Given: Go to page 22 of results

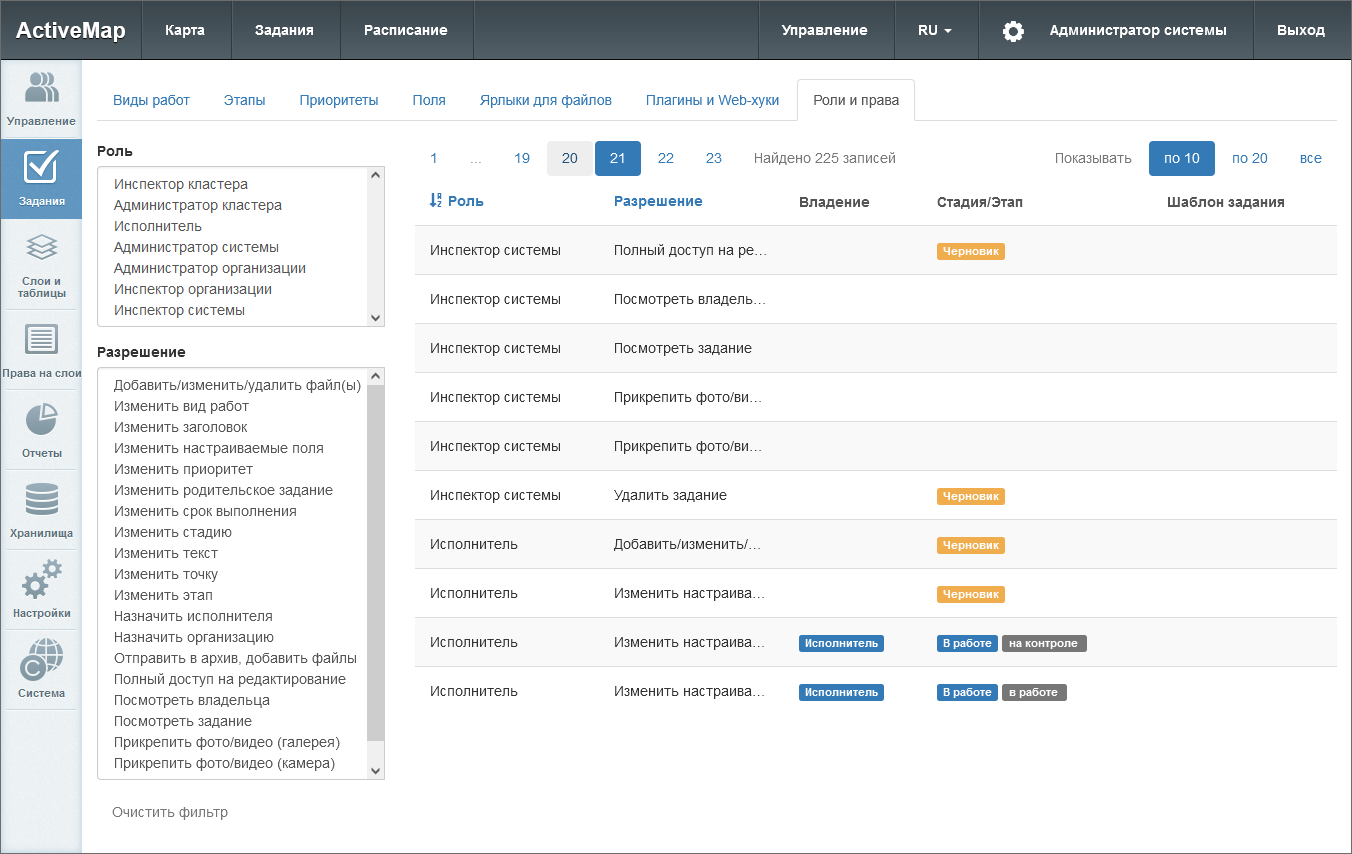Looking at the screenshot, I should [665, 158].
